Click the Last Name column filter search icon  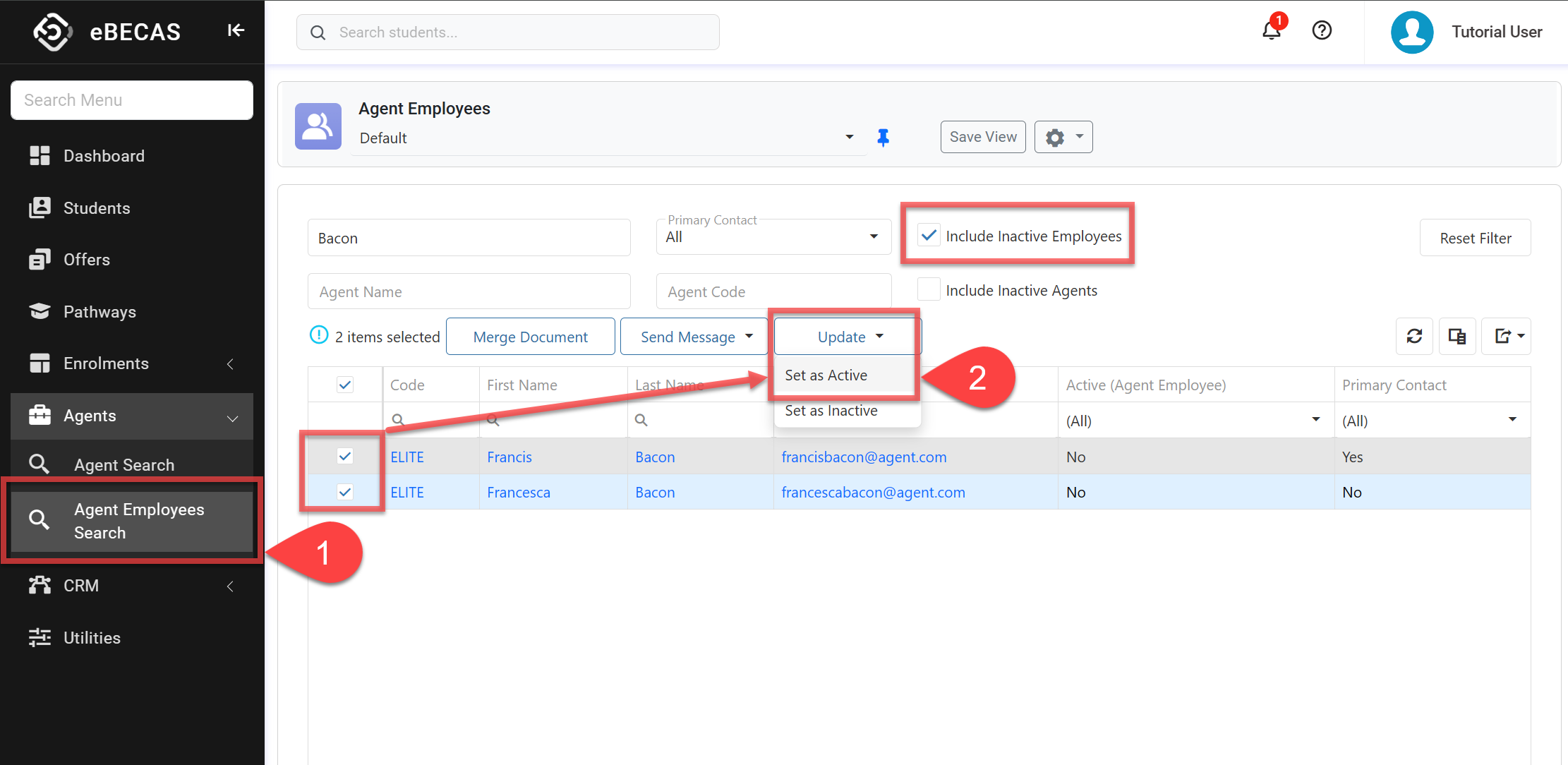(x=641, y=420)
